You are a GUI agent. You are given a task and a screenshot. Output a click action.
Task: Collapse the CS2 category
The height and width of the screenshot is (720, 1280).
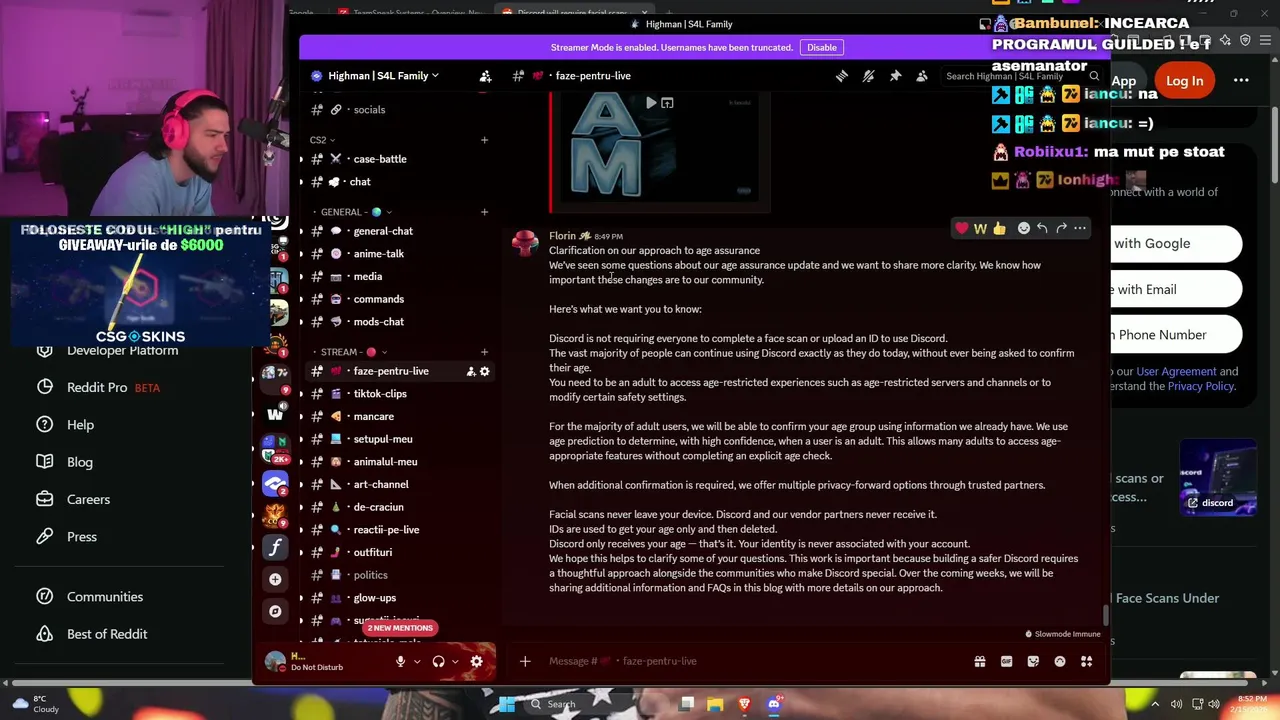pyautogui.click(x=322, y=140)
